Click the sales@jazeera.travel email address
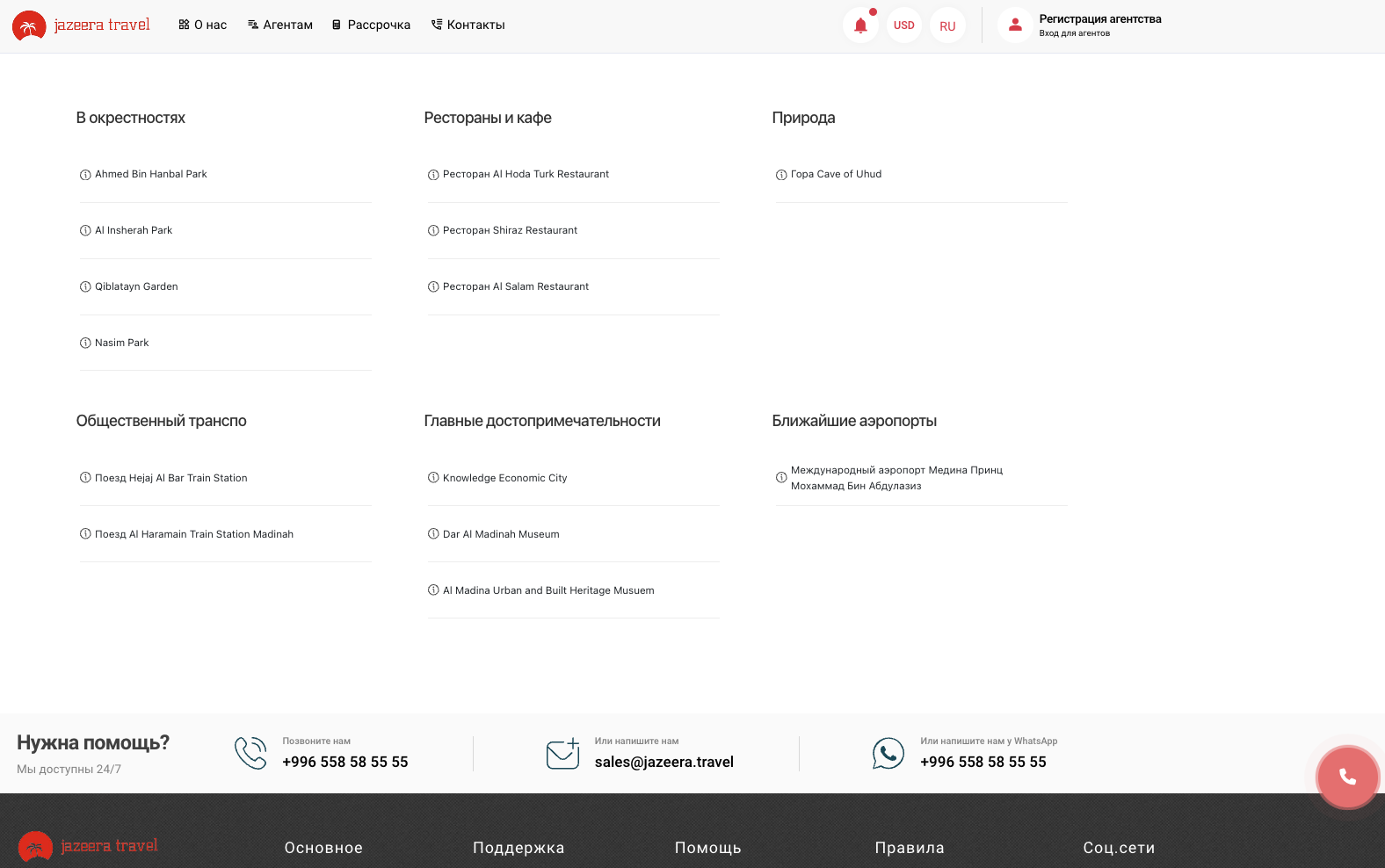This screenshot has height=868, width=1385. coord(663,762)
